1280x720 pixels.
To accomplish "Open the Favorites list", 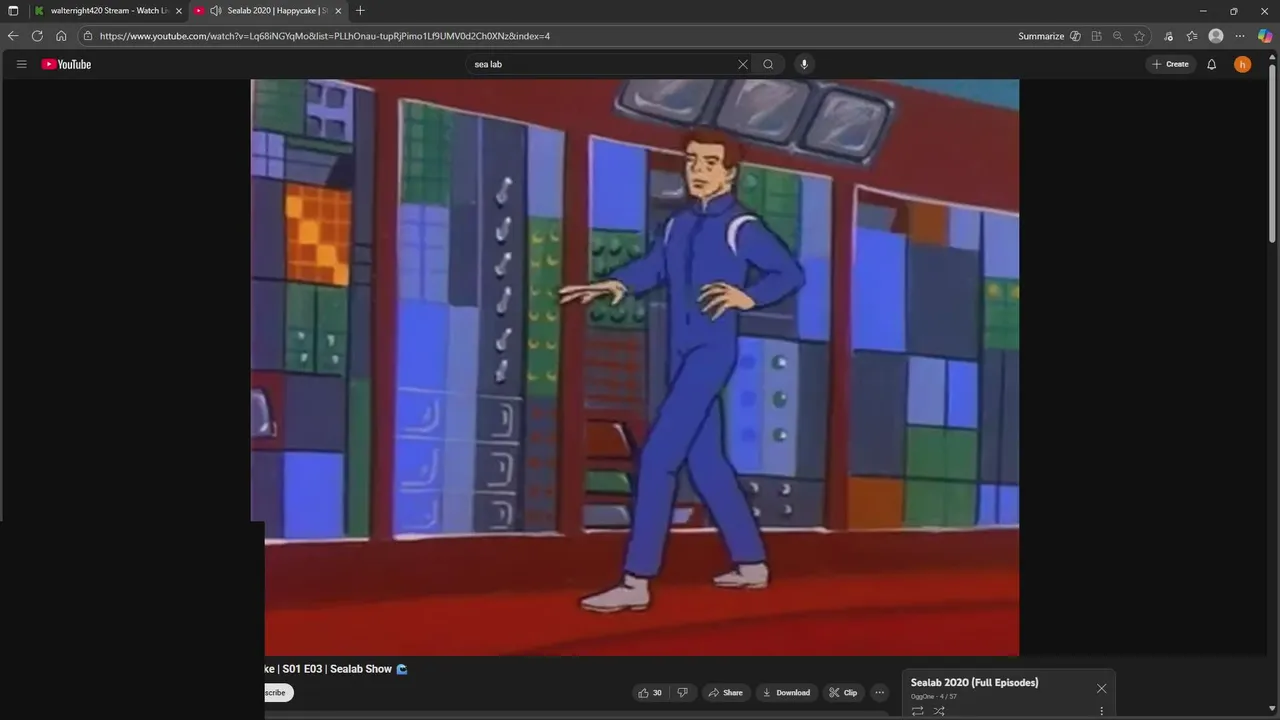I will coord(1192,36).
